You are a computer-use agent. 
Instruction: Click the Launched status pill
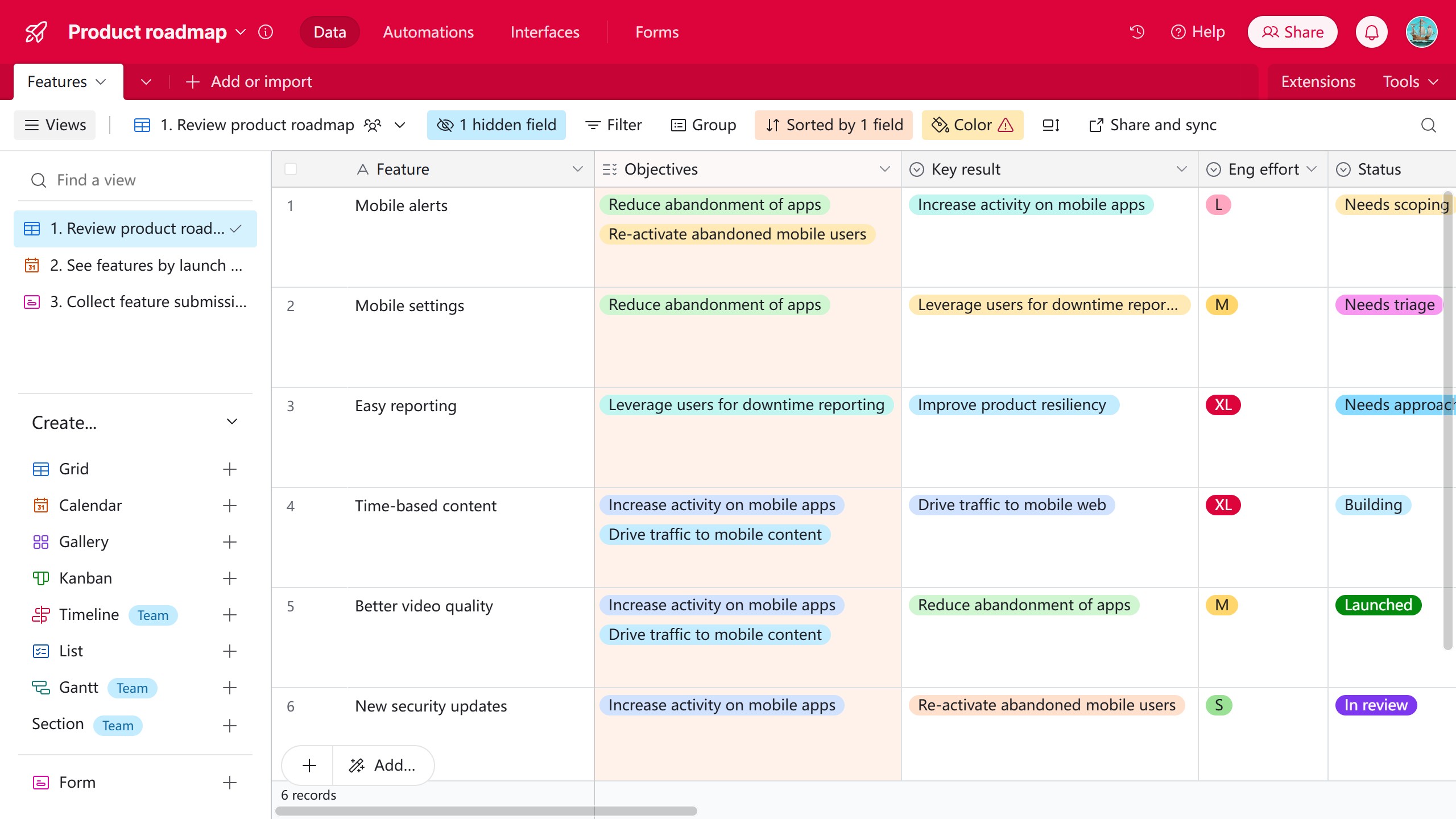click(1378, 605)
